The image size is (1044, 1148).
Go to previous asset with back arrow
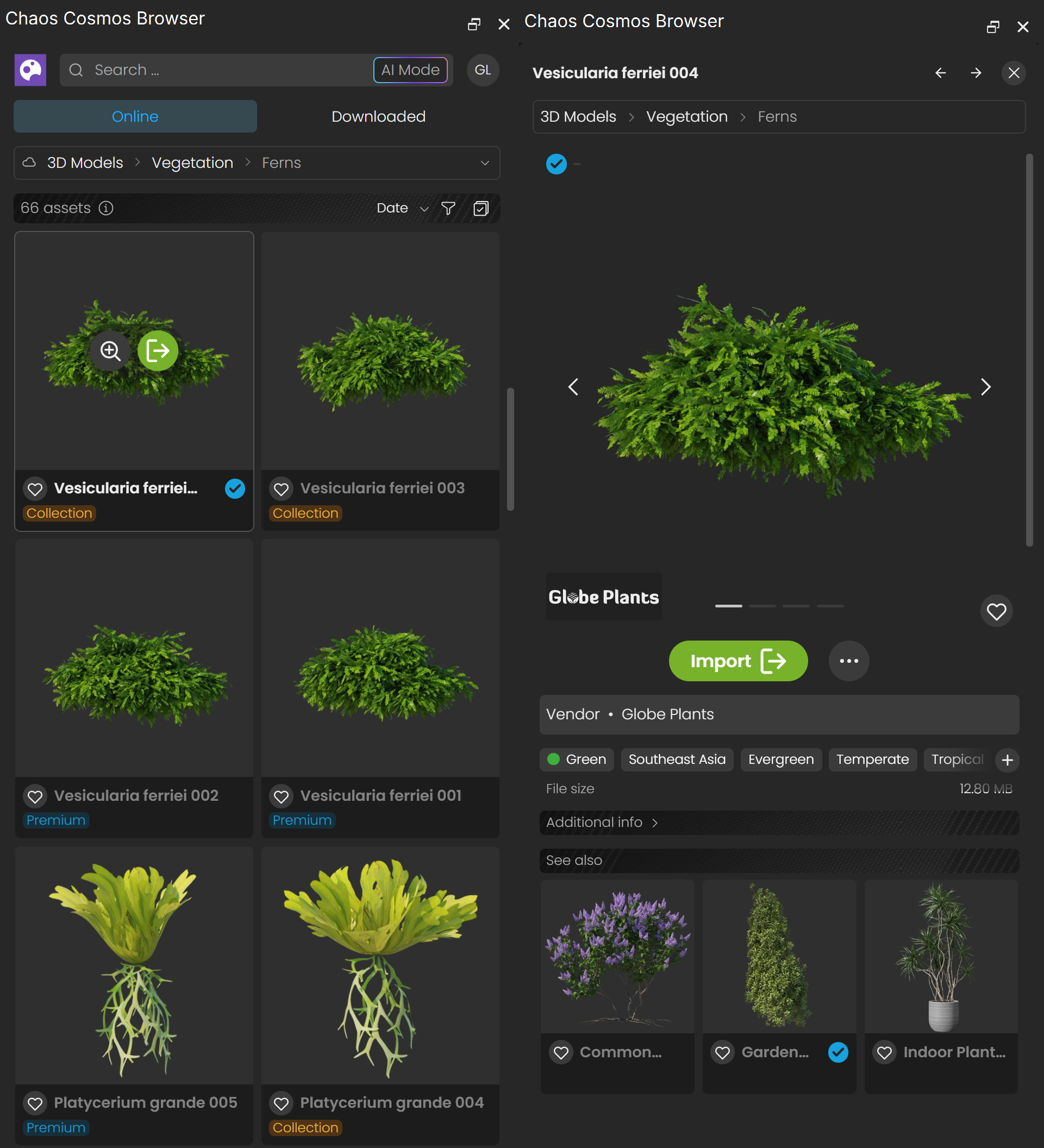click(940, 73)
